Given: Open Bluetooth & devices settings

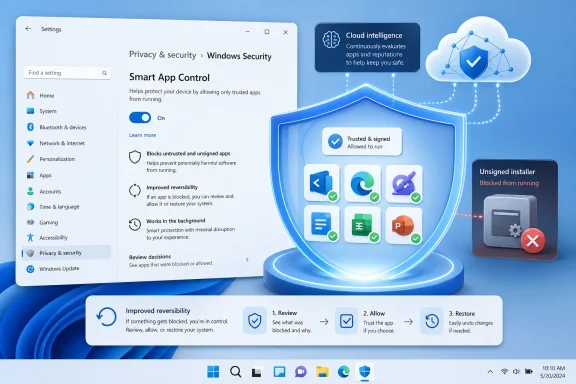Looking at the screenshot, I should [66, 127].
